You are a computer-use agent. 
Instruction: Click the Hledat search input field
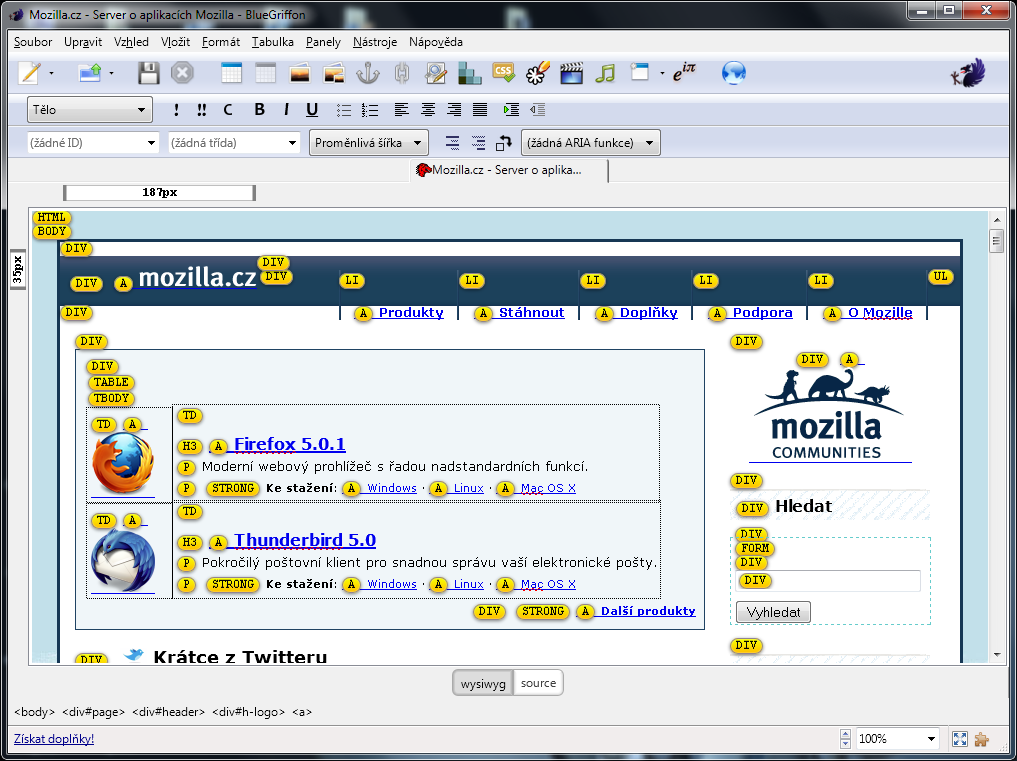click(828, 581)
